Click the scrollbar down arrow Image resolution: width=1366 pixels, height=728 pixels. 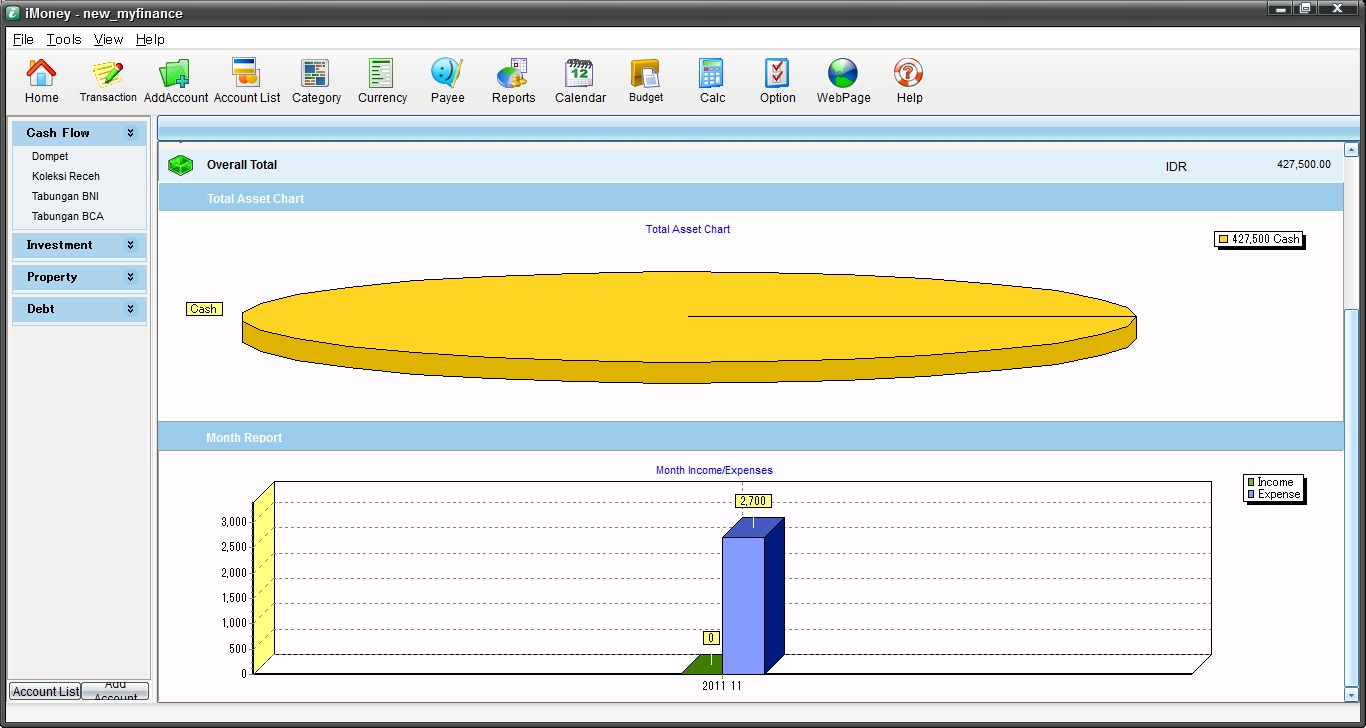coord(1351,694)
